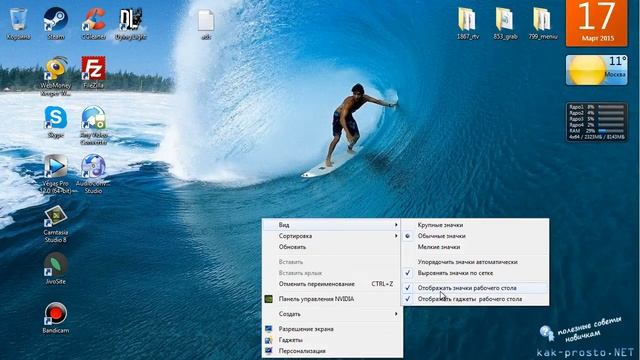Select the 799_menu folder
This screenshot has height=360, width=640.
click(543, 24)
